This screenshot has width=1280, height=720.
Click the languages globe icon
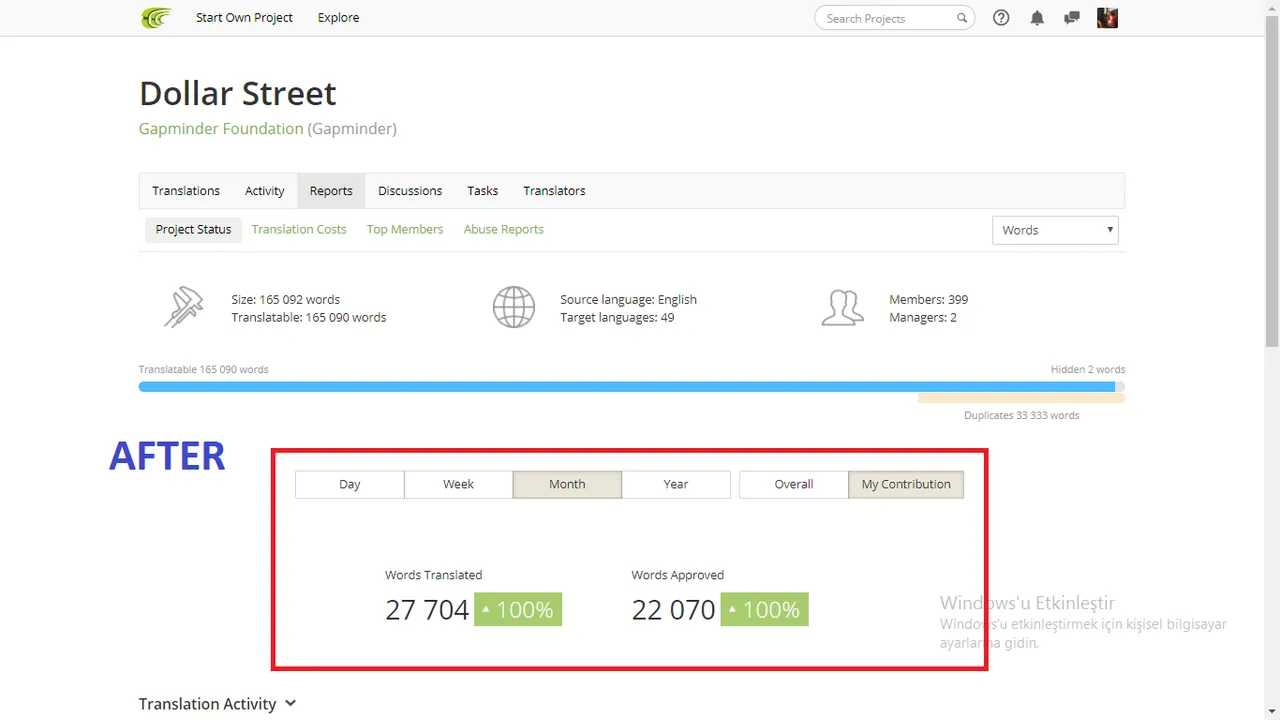point(514,307)
